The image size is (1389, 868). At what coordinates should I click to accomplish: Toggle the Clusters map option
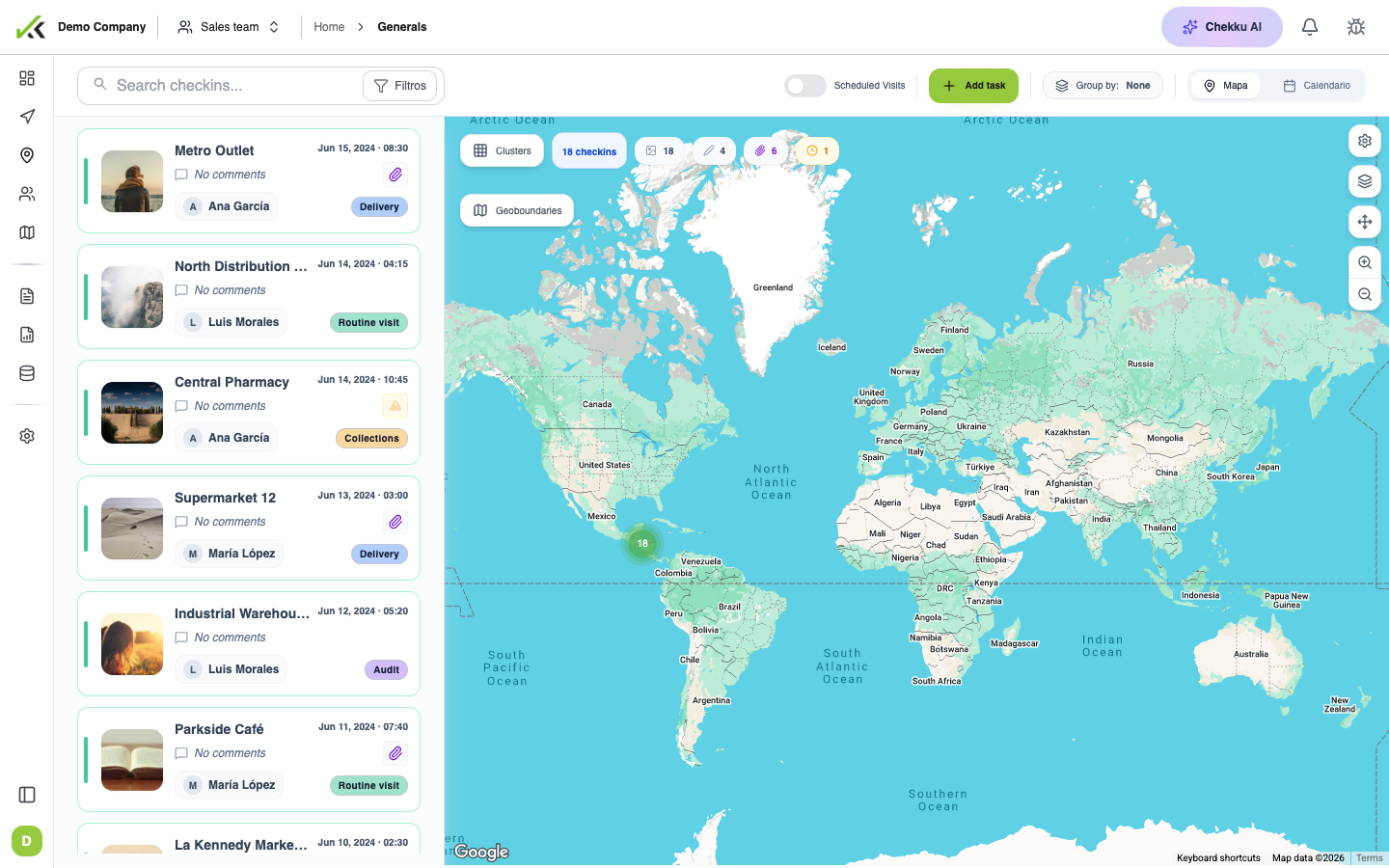(x=503, y=150)
